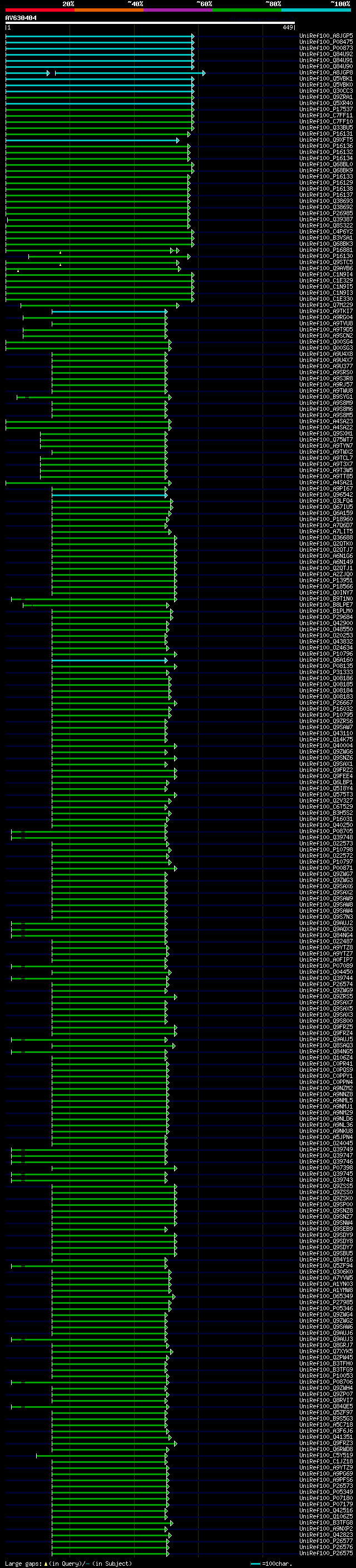Screen dimensions: 356x1568
Task: Select hit UniRef100_P08475
Action: (x=326, y=42)
